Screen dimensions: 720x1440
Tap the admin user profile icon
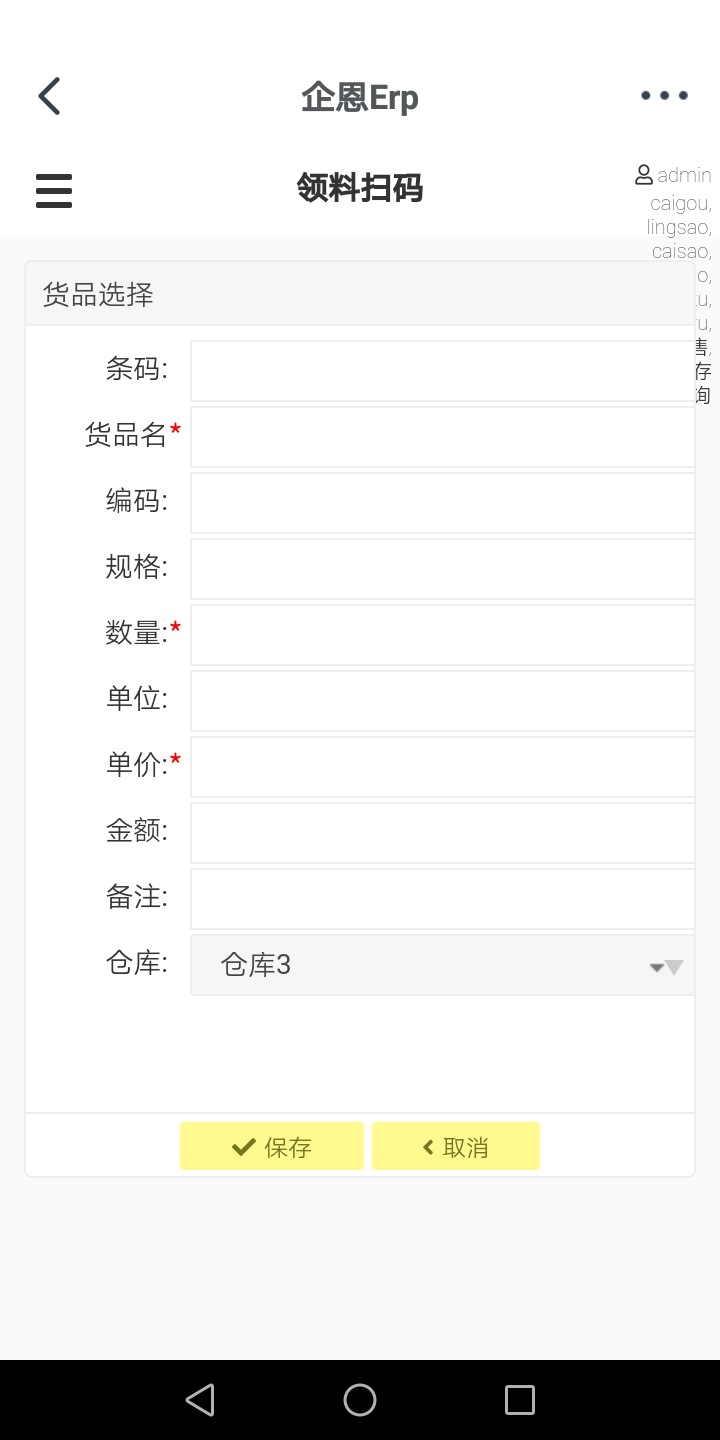[644, 175]
